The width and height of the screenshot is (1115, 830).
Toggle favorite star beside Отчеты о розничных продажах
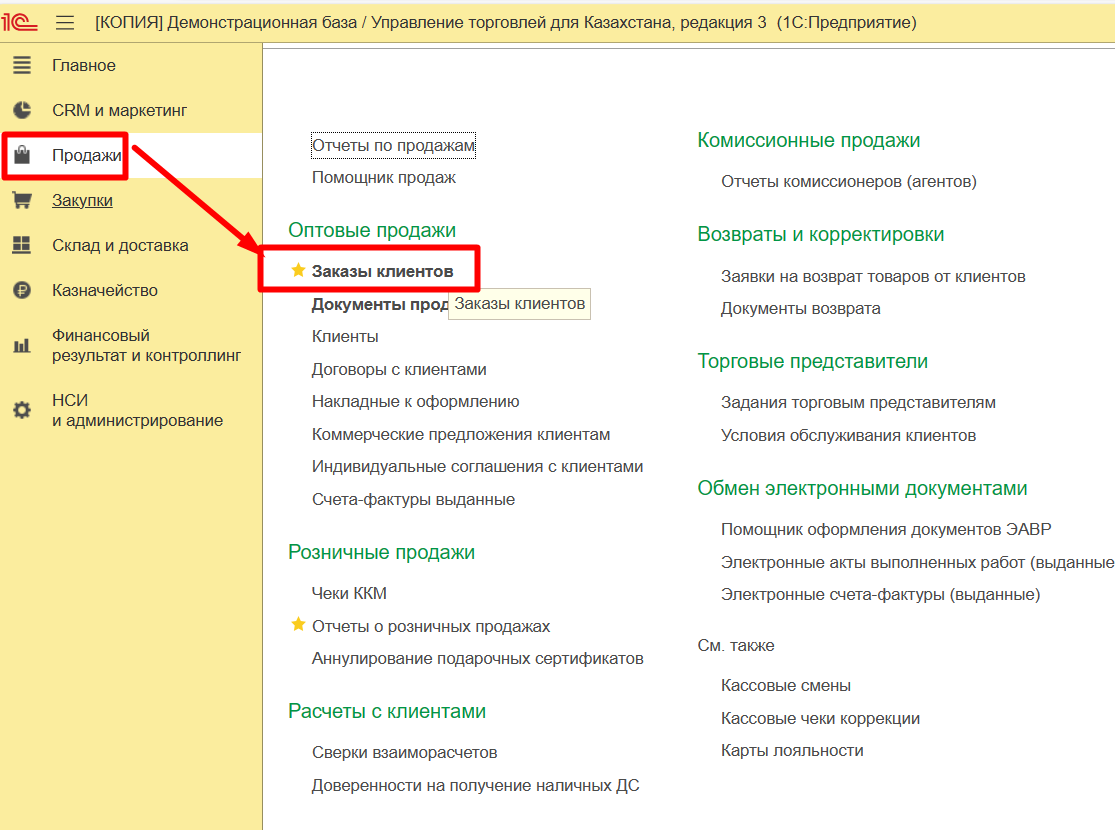coord(298,626)
